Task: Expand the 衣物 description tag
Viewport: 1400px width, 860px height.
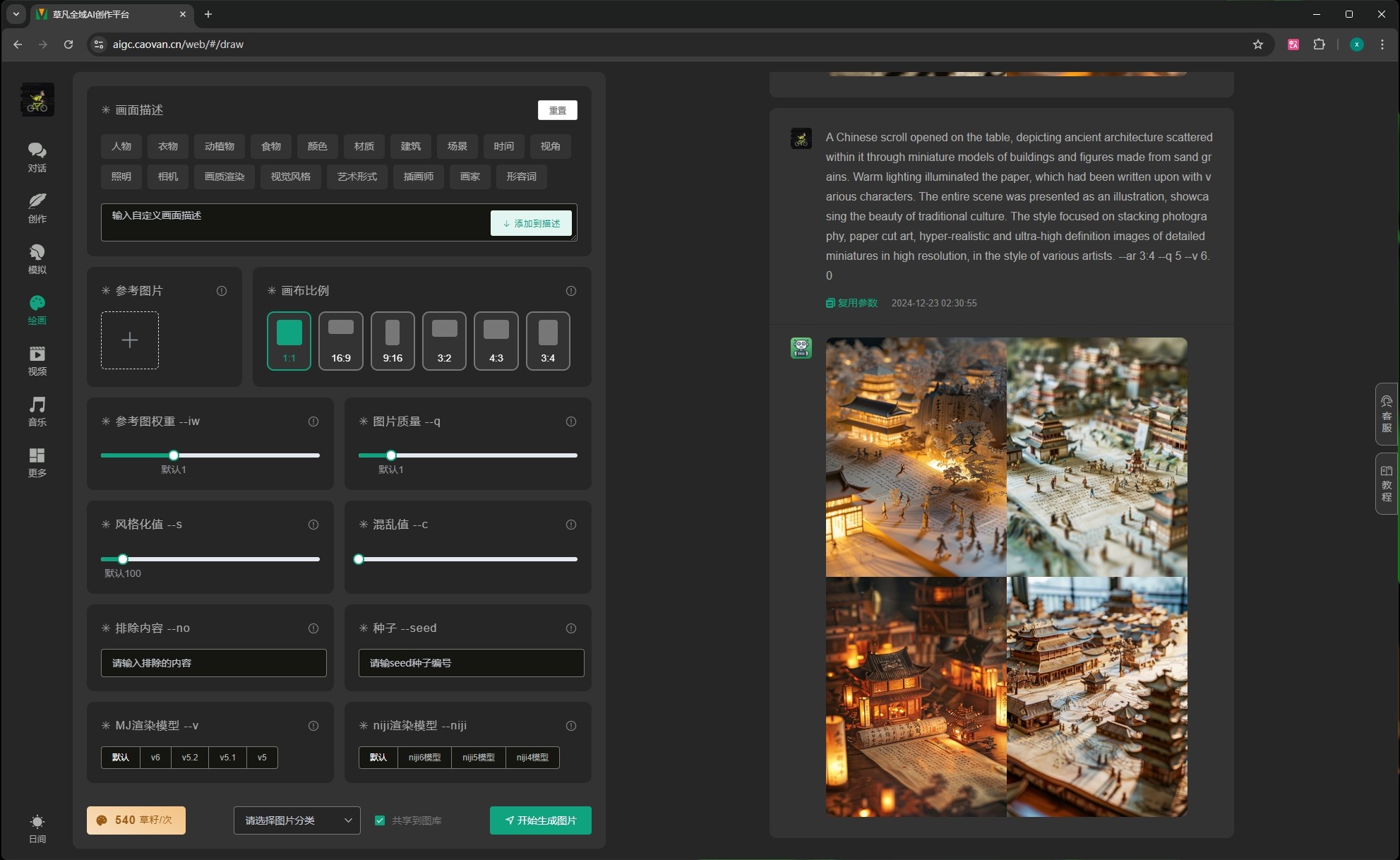Action: [x=168, y=146]
